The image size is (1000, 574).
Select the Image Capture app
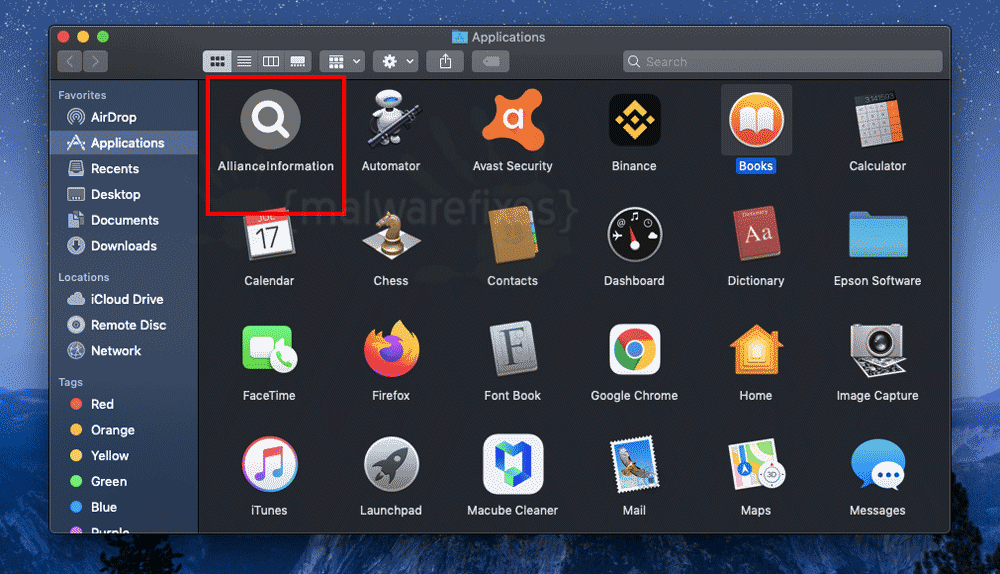click(878, 350)
